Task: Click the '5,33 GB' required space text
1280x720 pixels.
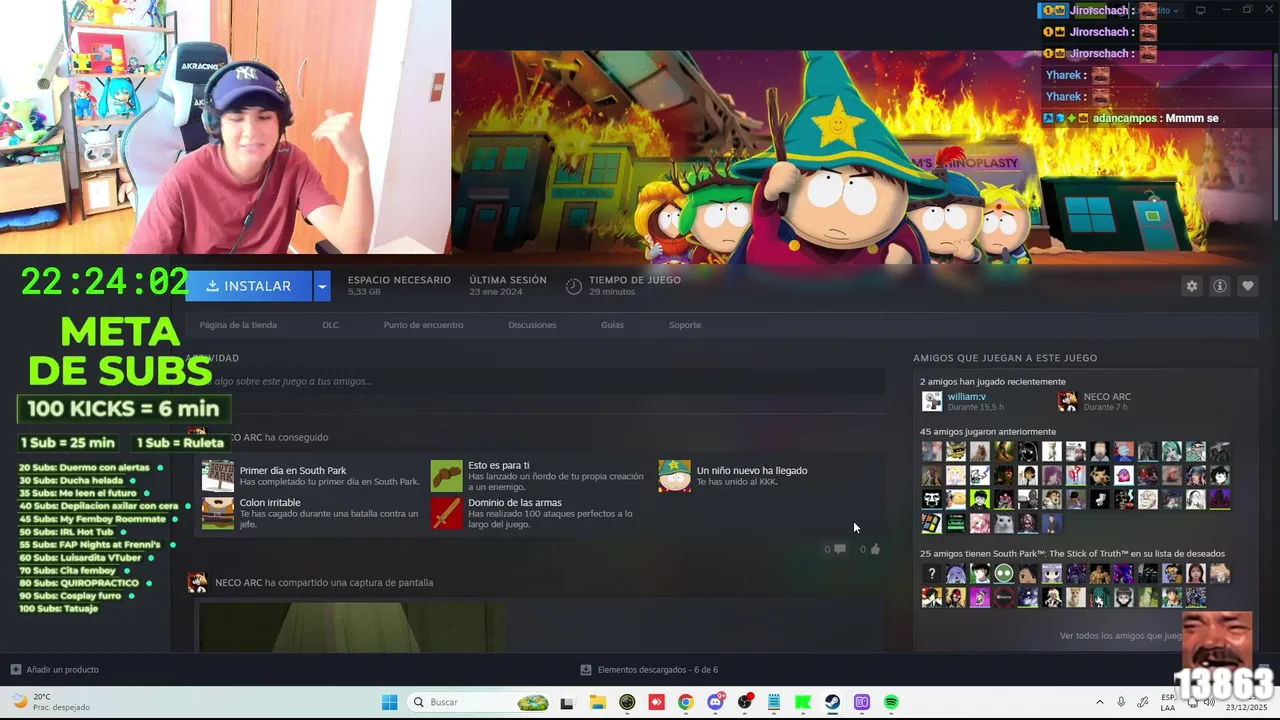Action: (364, 292)
